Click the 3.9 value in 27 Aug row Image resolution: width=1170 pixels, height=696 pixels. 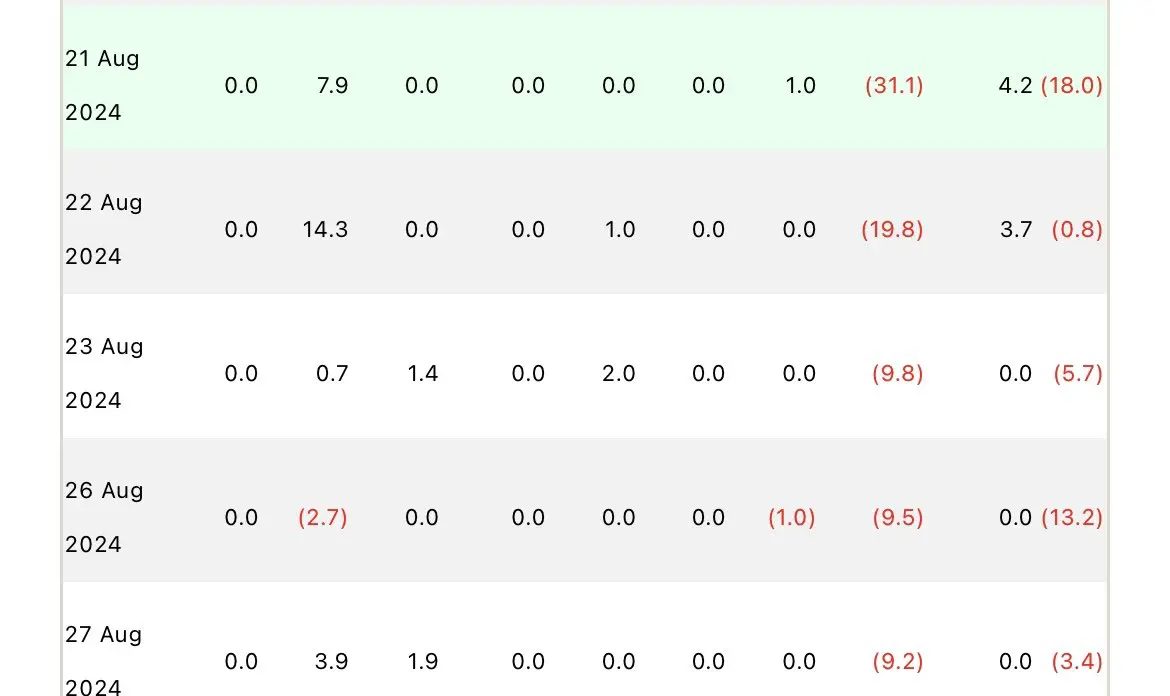[331, 662]
